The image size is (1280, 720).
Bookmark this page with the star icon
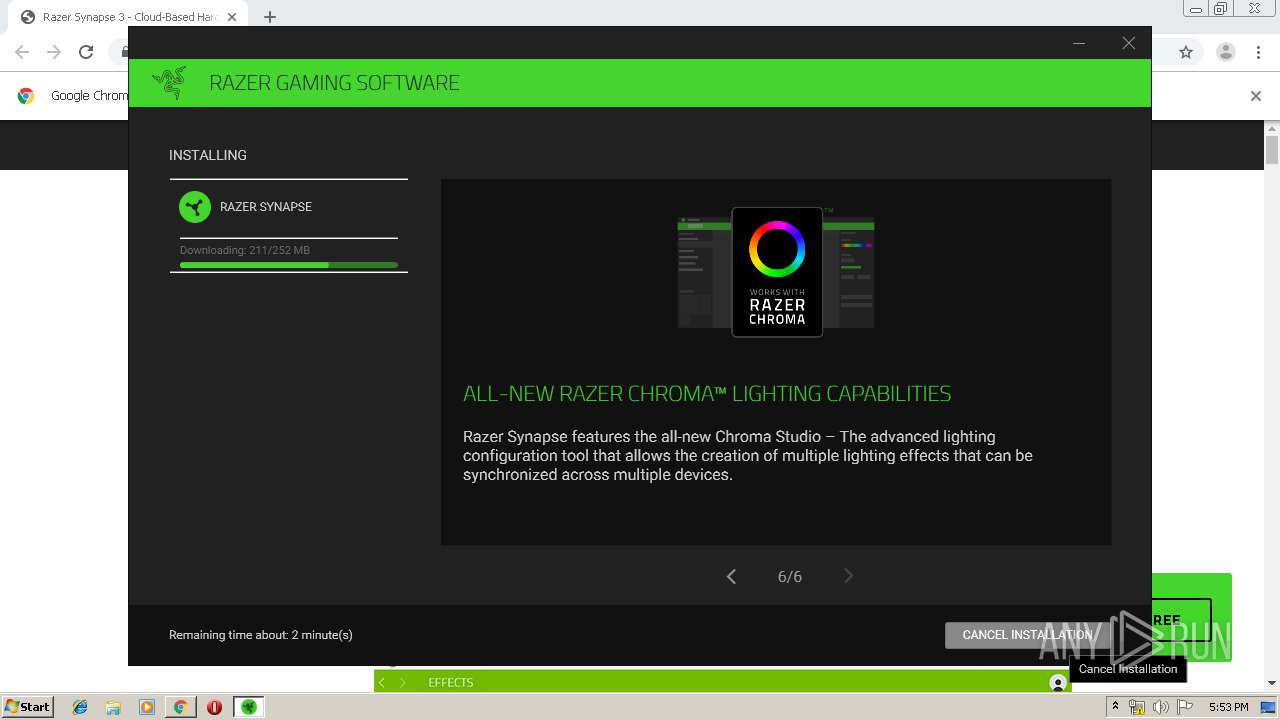coord(1186,52)
